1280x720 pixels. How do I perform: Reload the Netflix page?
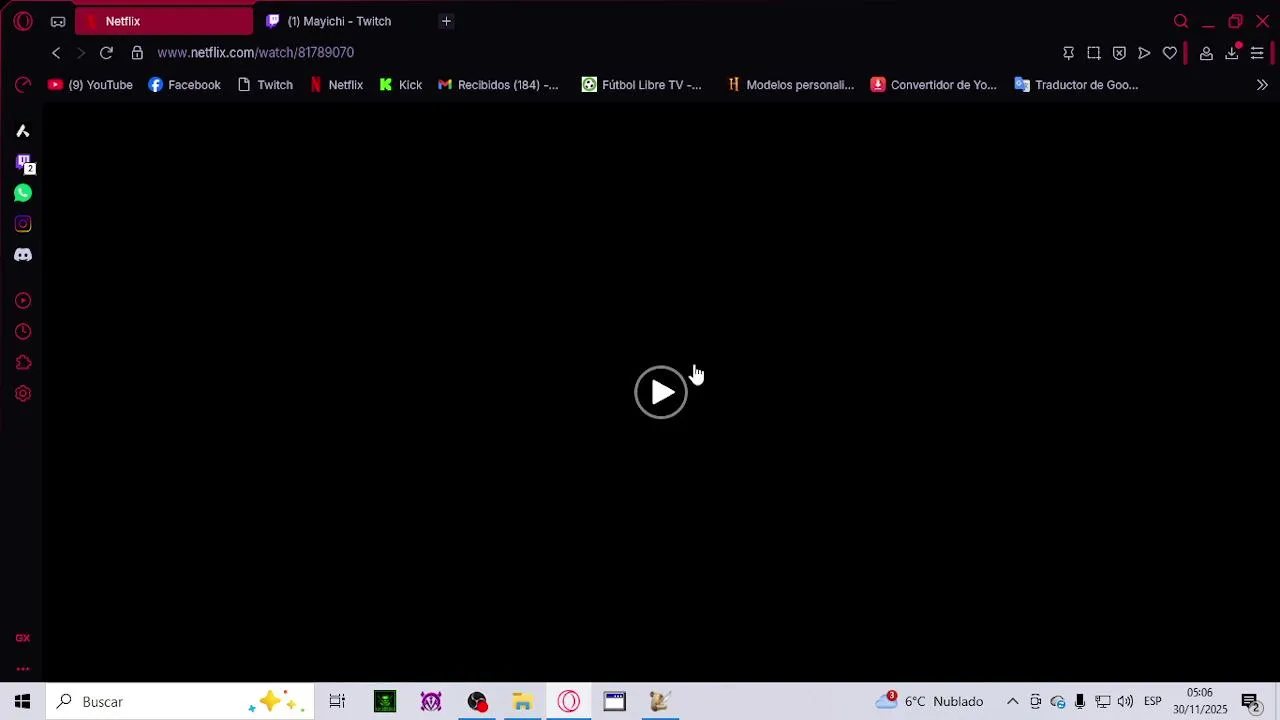(x=106, y=53)
